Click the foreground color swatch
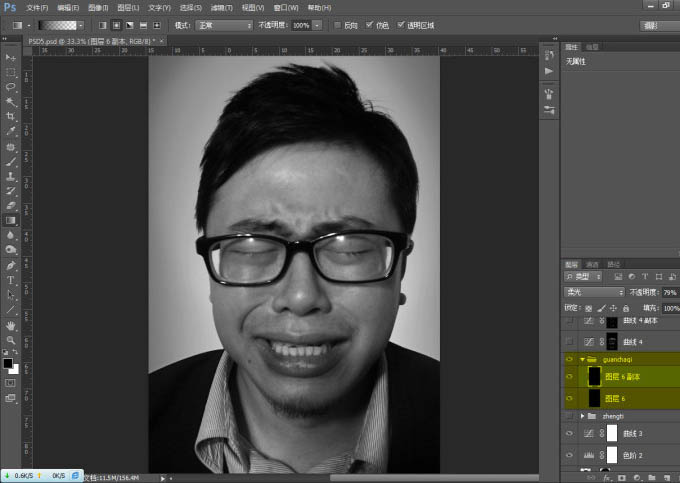Image resolution: width=680 pixels, height=483 pixels. click(8, 363)
